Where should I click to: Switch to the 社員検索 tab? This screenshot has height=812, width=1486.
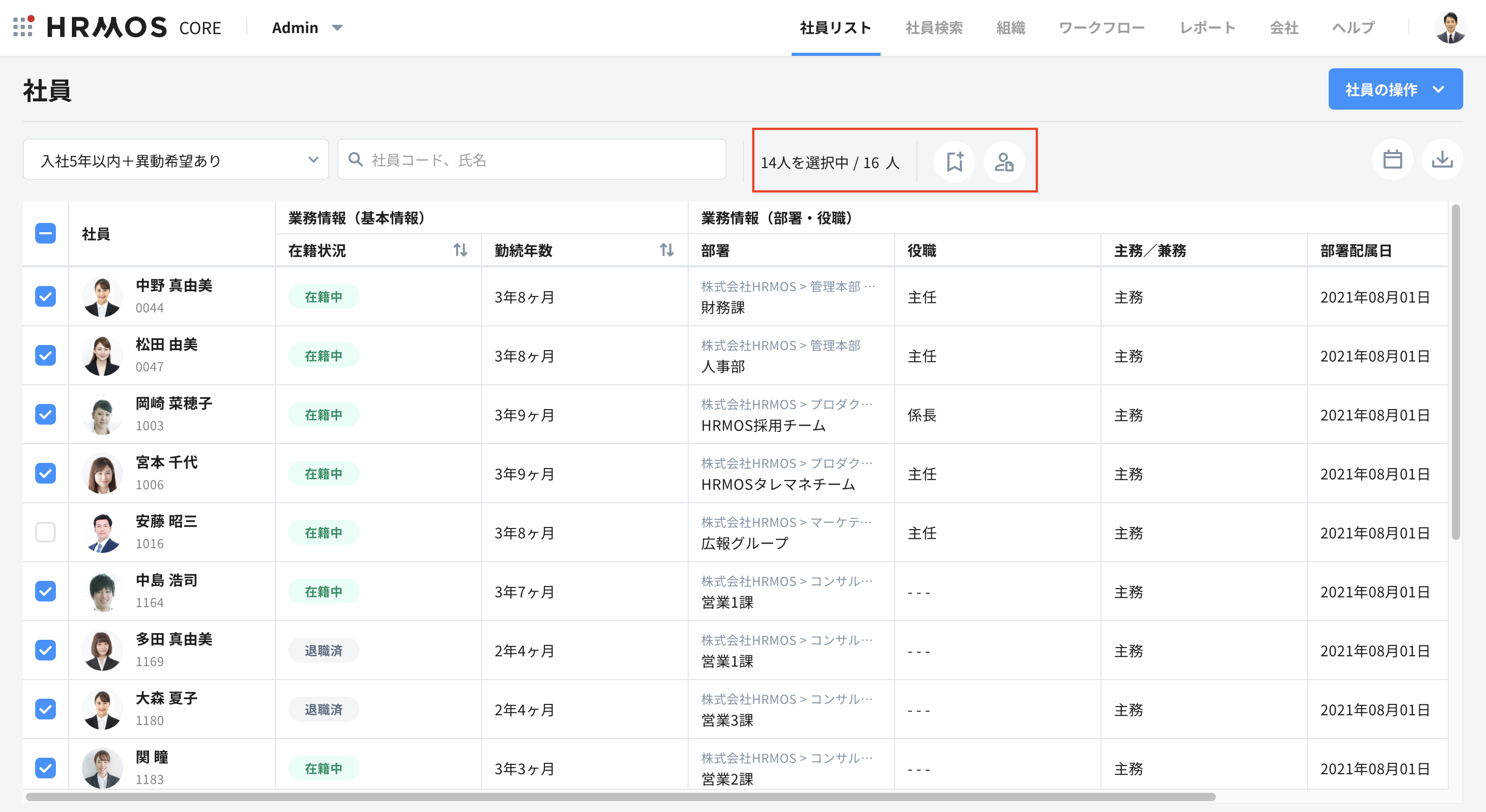pyautogui.click(x=933, y=28)
